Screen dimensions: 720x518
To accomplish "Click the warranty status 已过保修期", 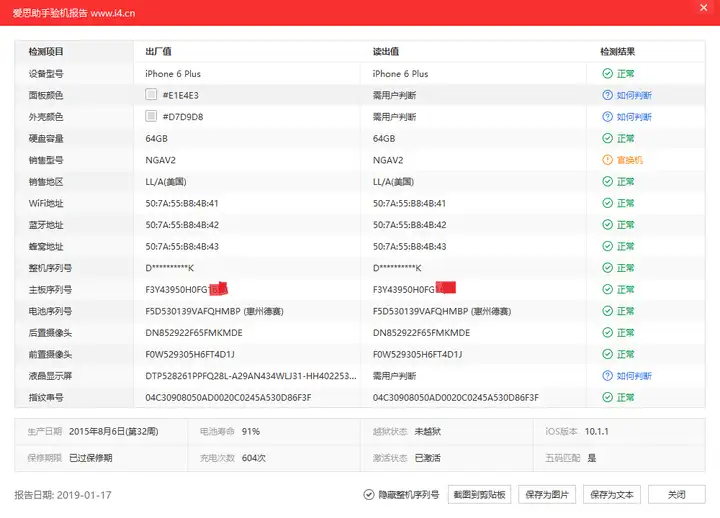I will pyautogui.click(x=90, y=458).
